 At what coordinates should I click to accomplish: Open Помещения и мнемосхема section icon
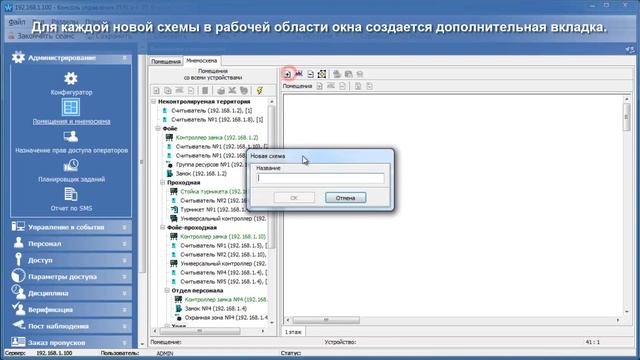point(71,107)
